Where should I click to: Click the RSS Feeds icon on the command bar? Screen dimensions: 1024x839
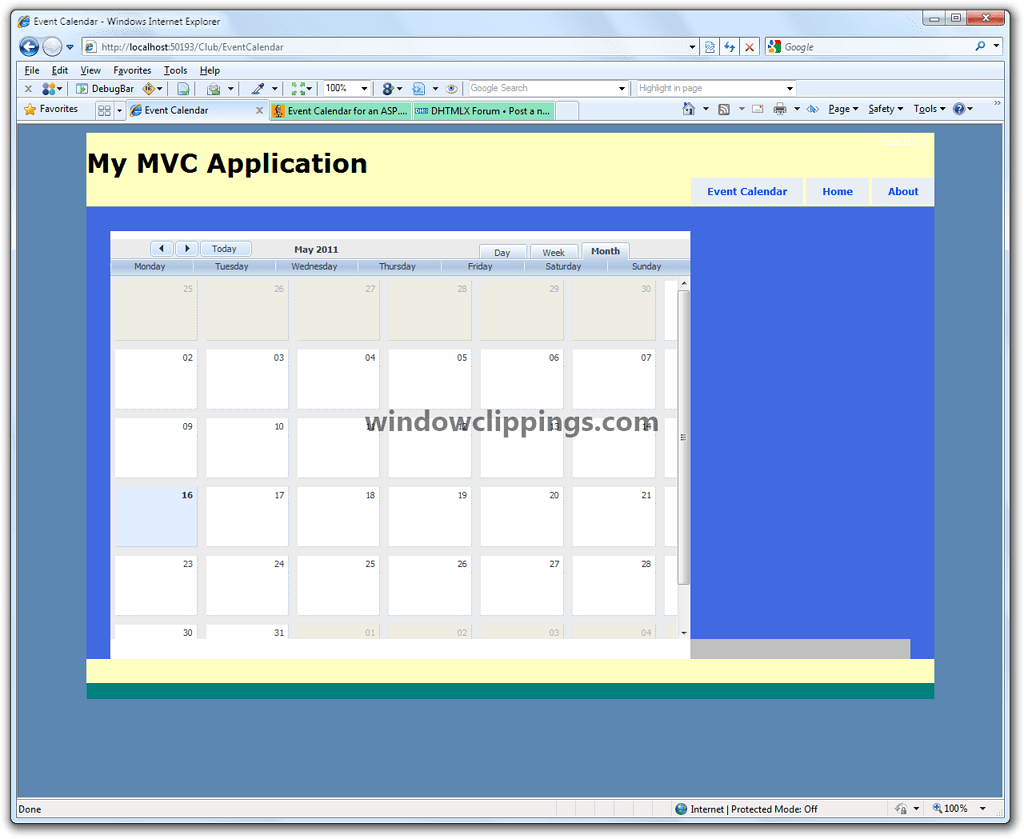click(724, 108)
